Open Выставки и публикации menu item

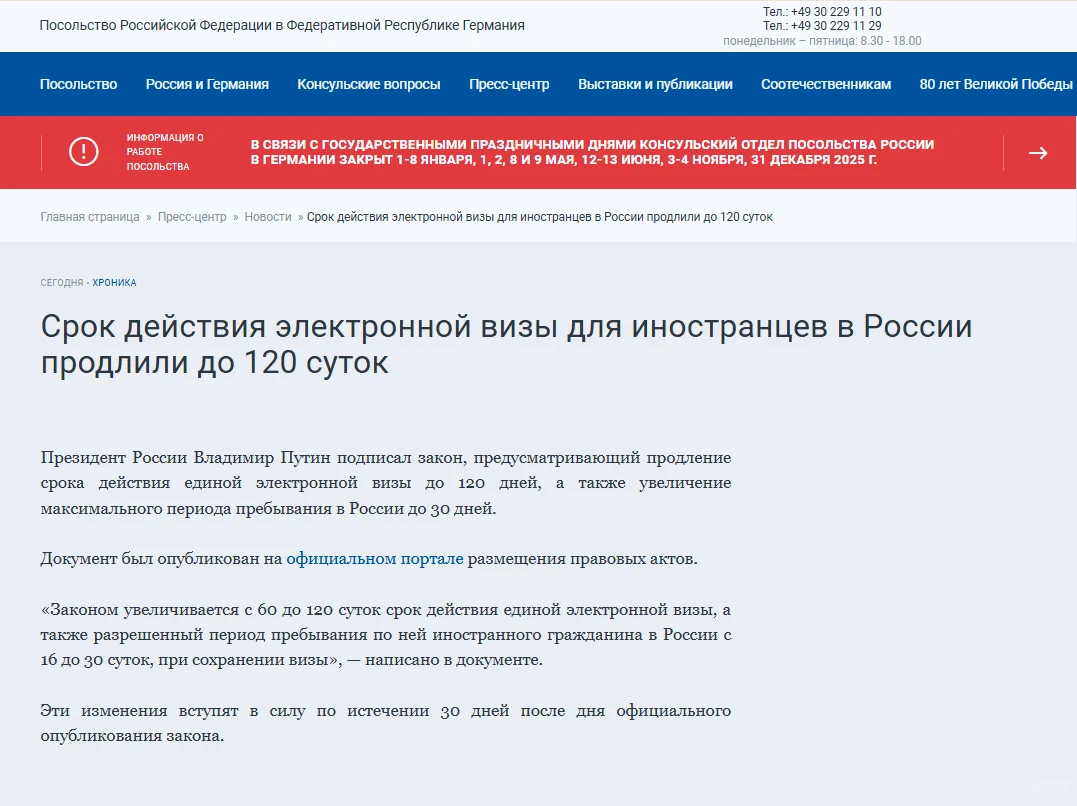(655, 84)
